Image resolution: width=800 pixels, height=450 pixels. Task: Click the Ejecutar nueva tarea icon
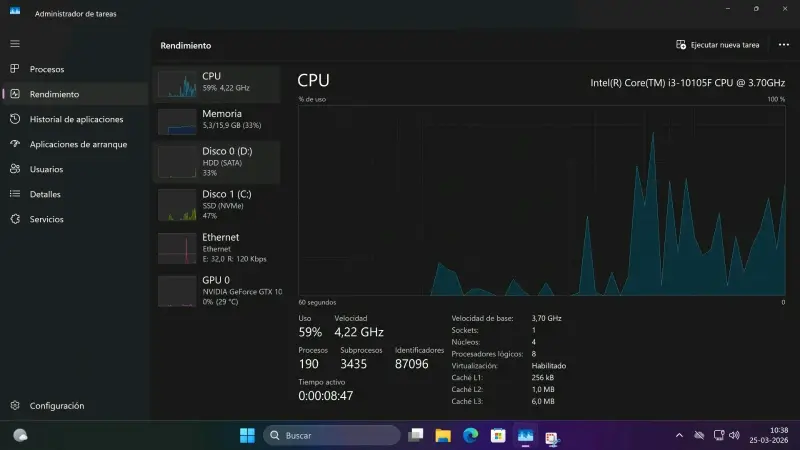(681, 45)
